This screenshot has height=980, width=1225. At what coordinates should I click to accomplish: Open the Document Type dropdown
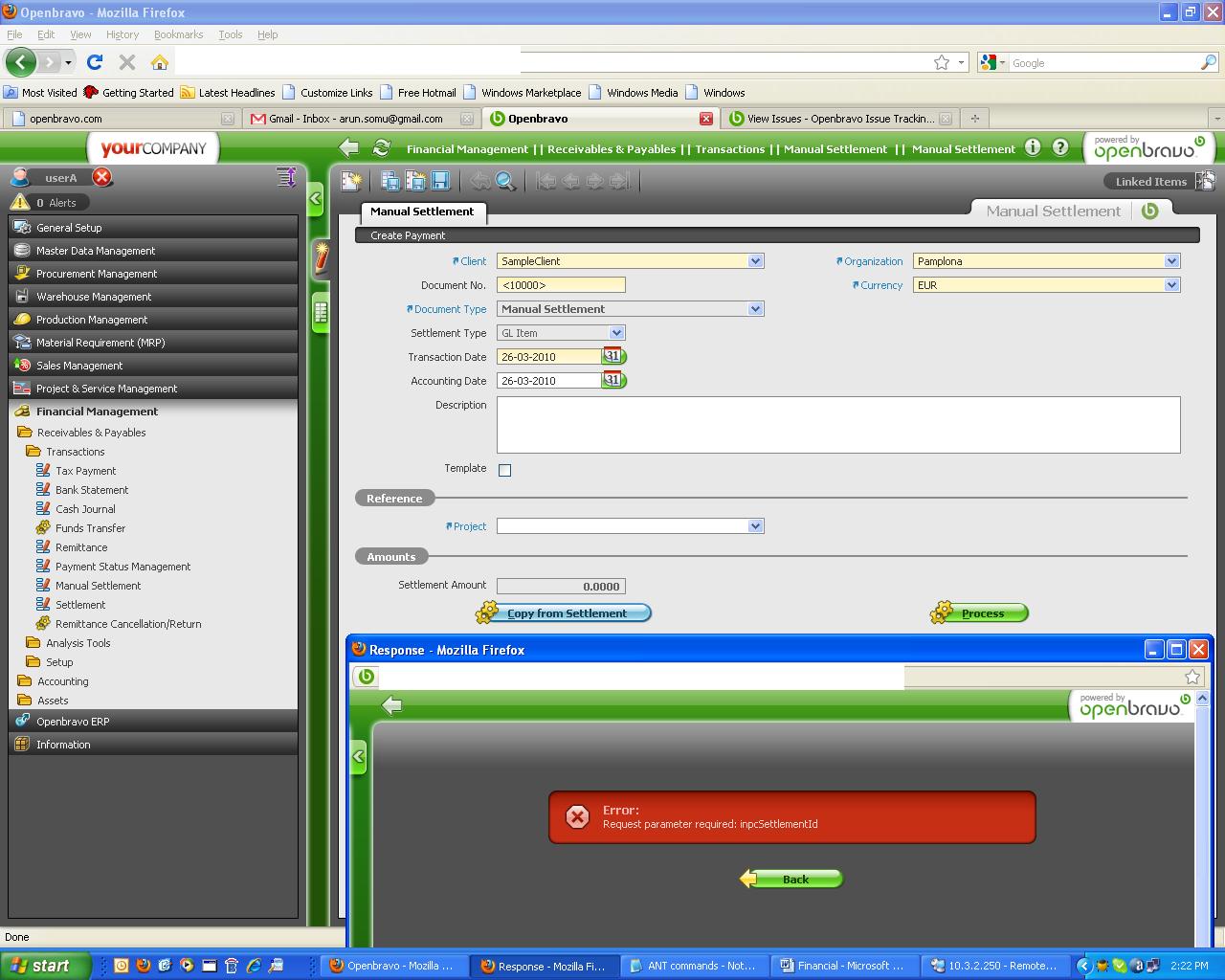pyautogui.click(x=755, y=308)
